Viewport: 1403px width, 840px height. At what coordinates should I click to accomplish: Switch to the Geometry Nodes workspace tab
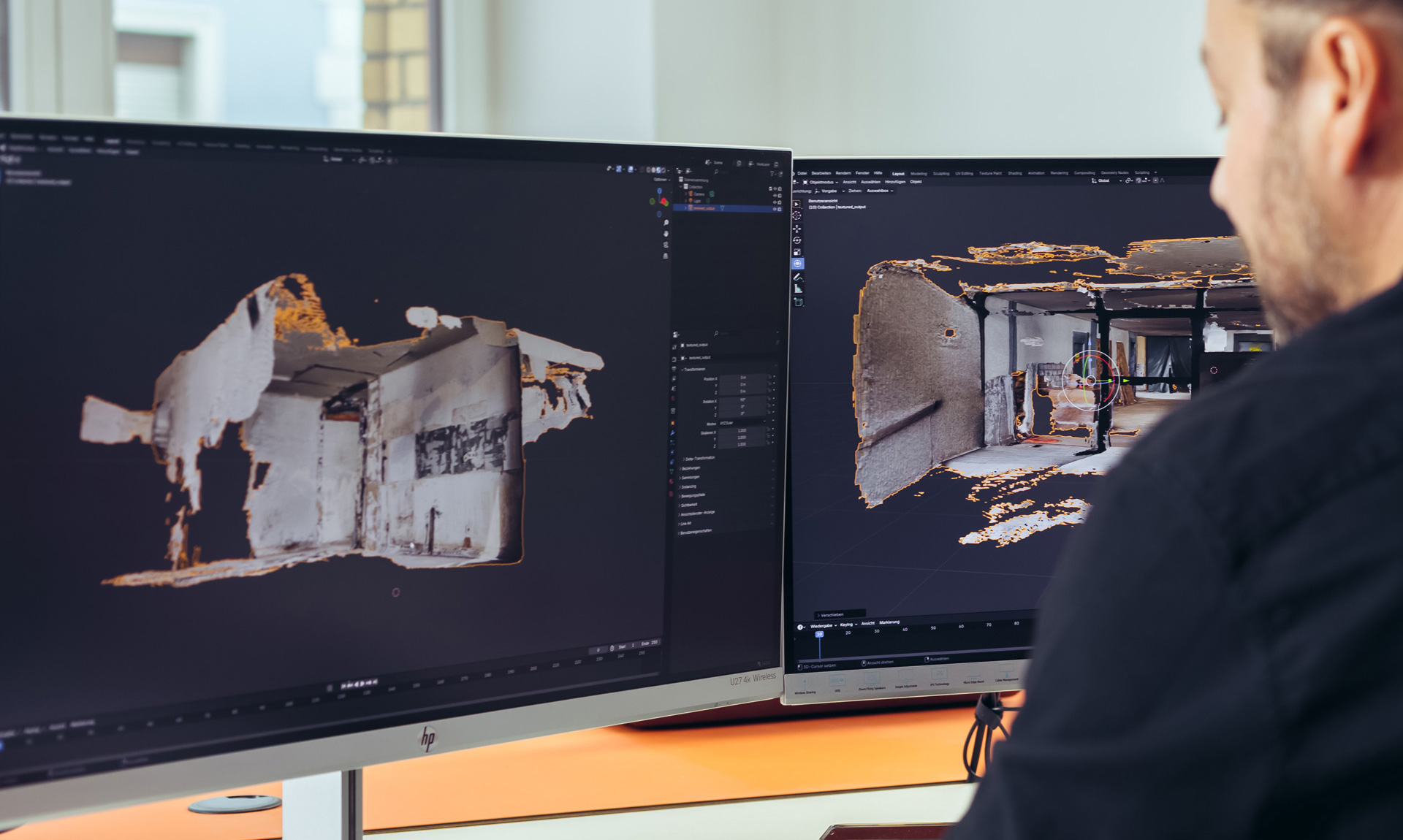1115,173
